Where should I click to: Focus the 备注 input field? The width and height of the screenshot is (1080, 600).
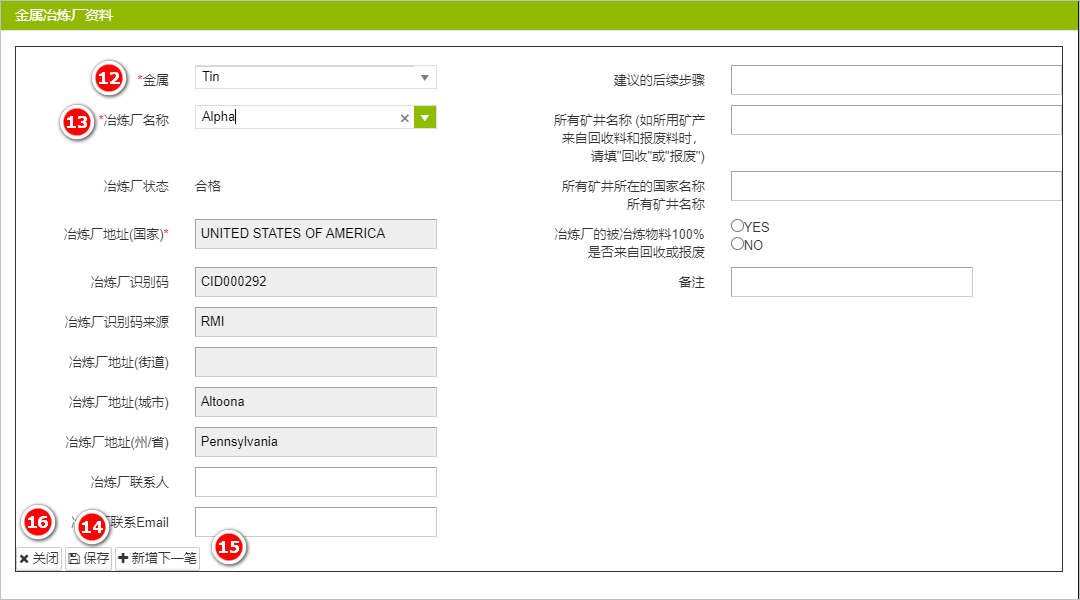click(x=851, y=282)
